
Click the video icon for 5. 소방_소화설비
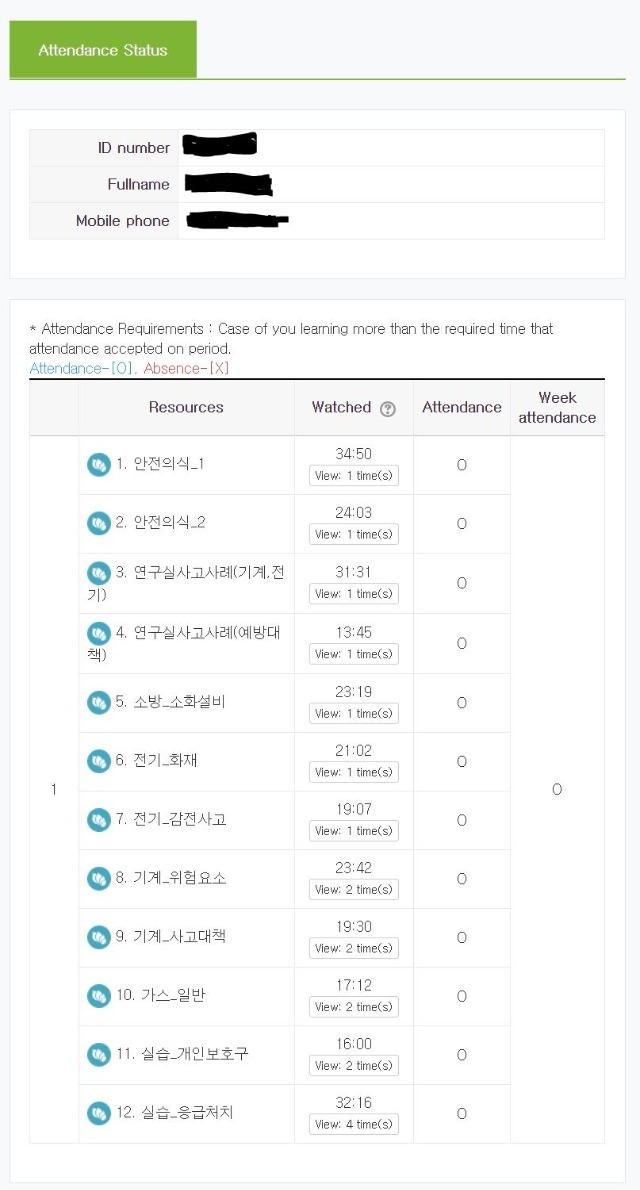[99, 703]
